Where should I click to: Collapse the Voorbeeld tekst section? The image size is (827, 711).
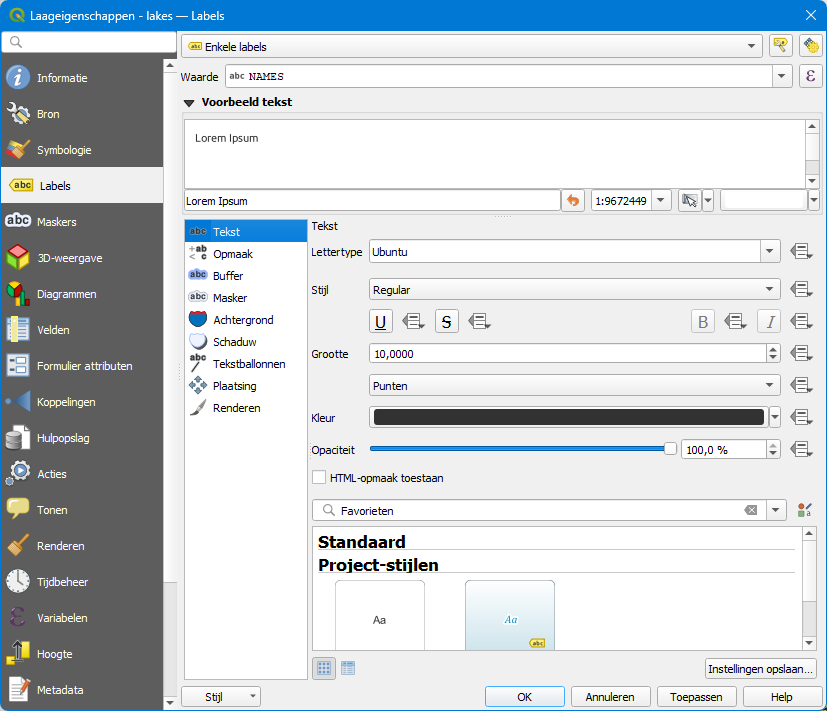pos(189,102)
